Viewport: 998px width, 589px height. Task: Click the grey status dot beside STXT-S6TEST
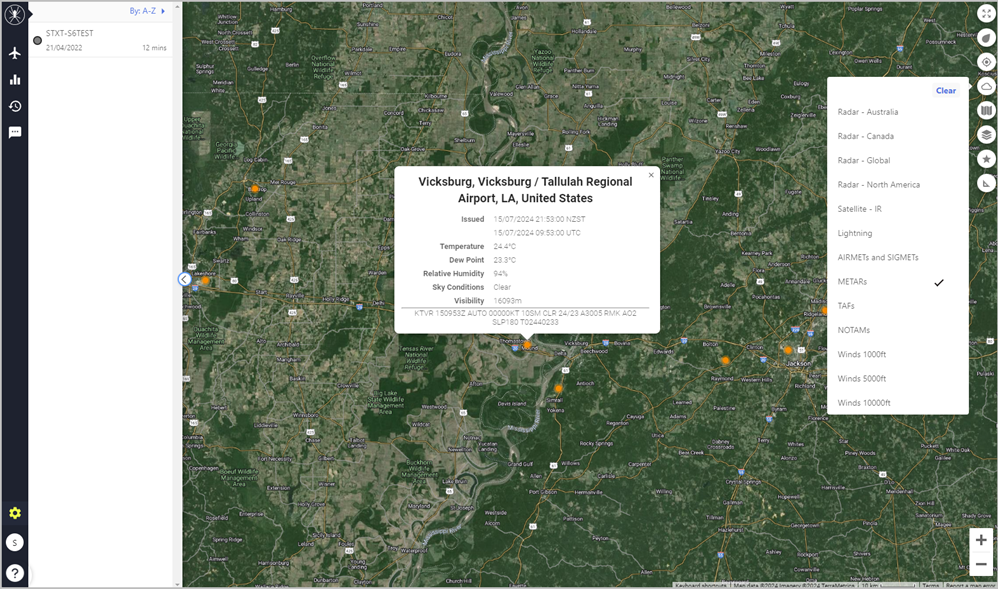point(38,40)
